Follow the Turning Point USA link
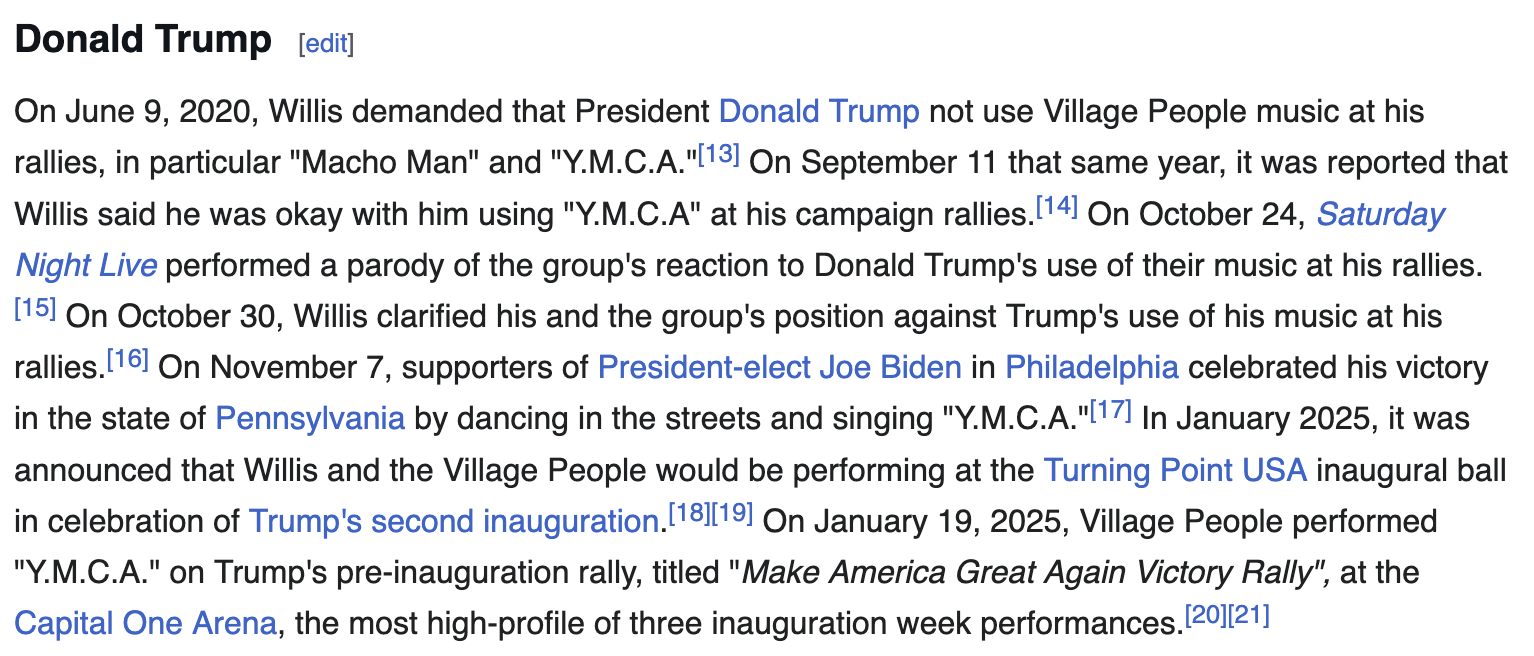This screenshot has height=656, width=1534. coord(1175,470)
